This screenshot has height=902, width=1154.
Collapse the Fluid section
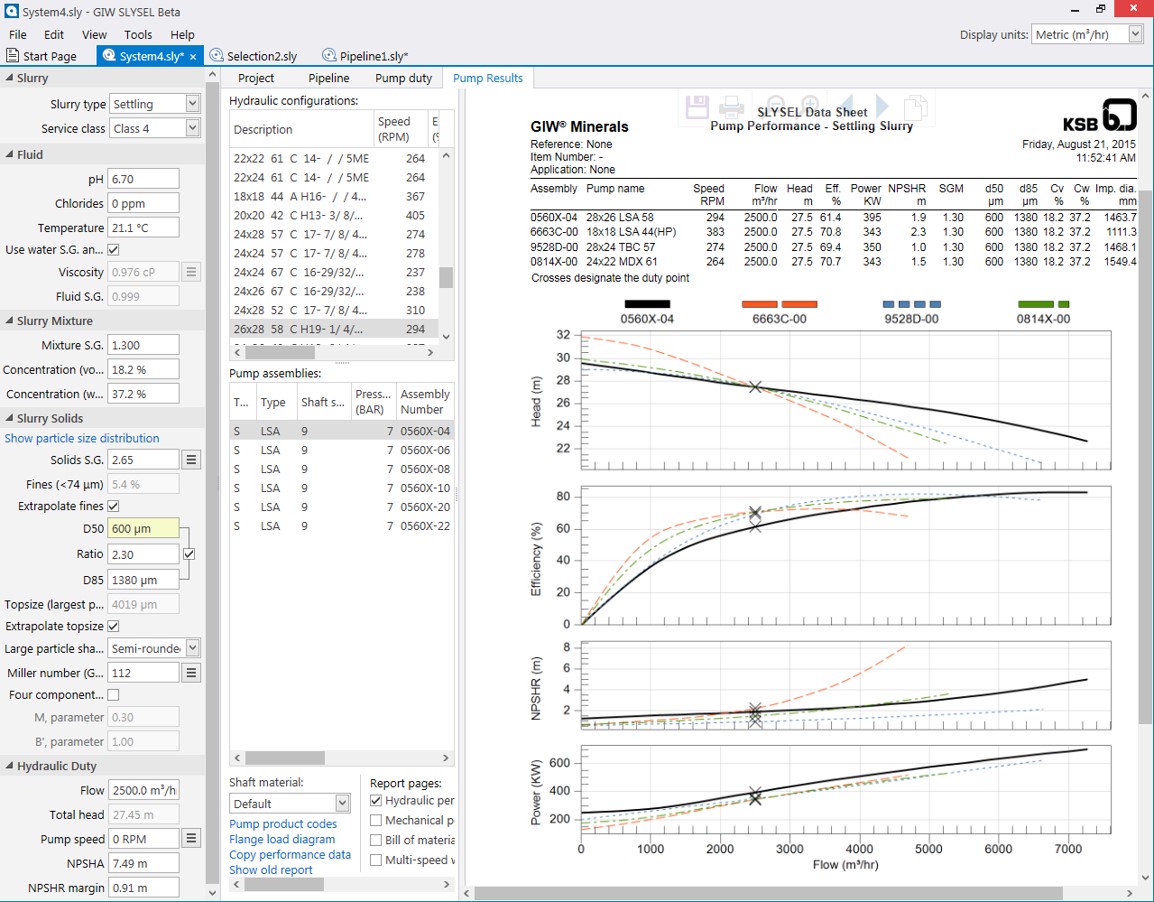coord(10,155)
